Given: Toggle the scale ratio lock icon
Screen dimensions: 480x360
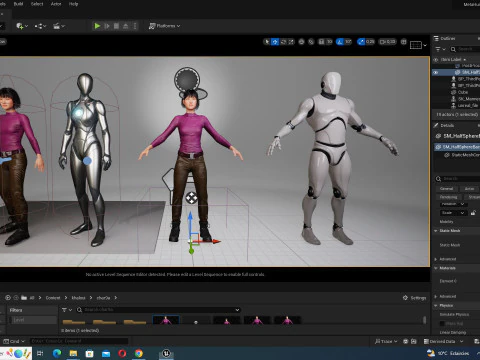Looking at the screenshot, I should (473, 213).
